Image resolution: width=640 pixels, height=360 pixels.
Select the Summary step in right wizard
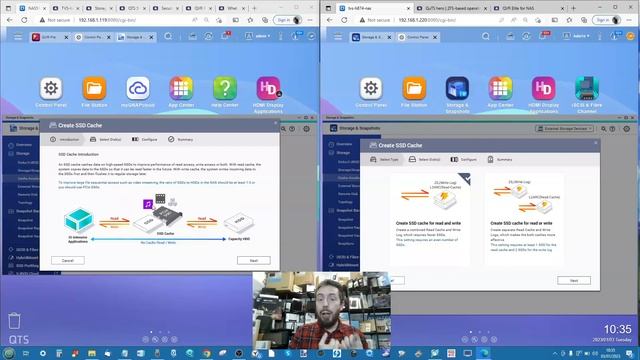click(500, 160)
